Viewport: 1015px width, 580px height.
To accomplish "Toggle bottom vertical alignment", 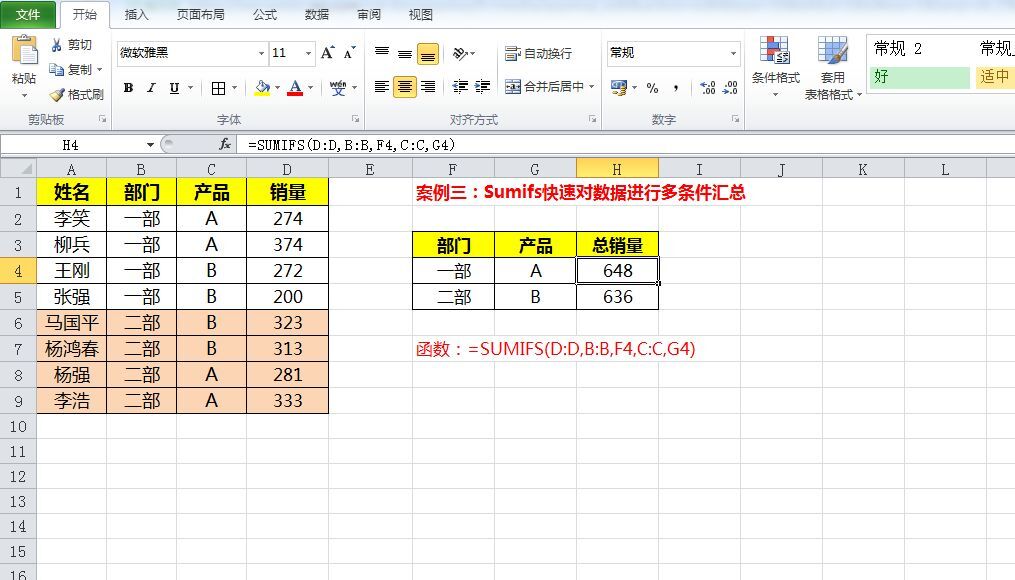I will (x=427, y=53).
